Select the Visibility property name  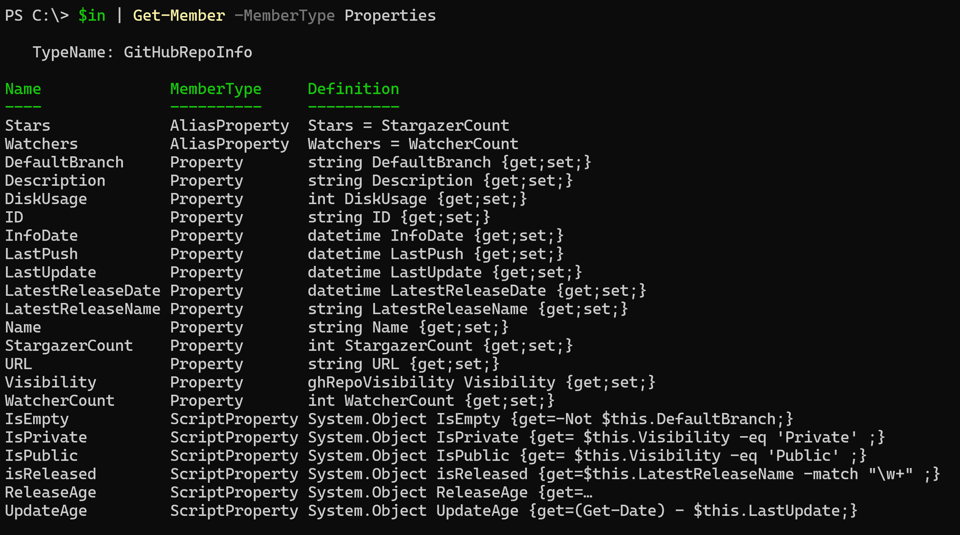(50, 383)
